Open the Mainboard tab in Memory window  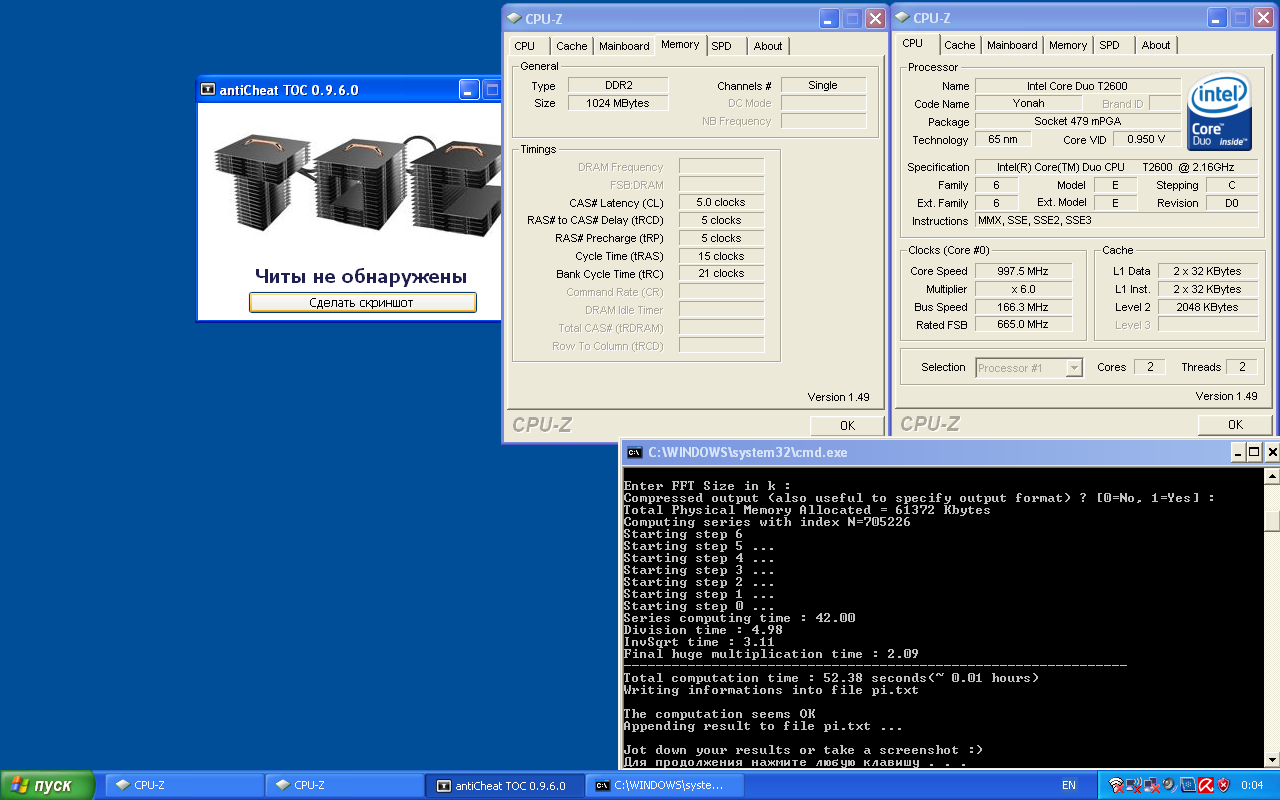624,46
